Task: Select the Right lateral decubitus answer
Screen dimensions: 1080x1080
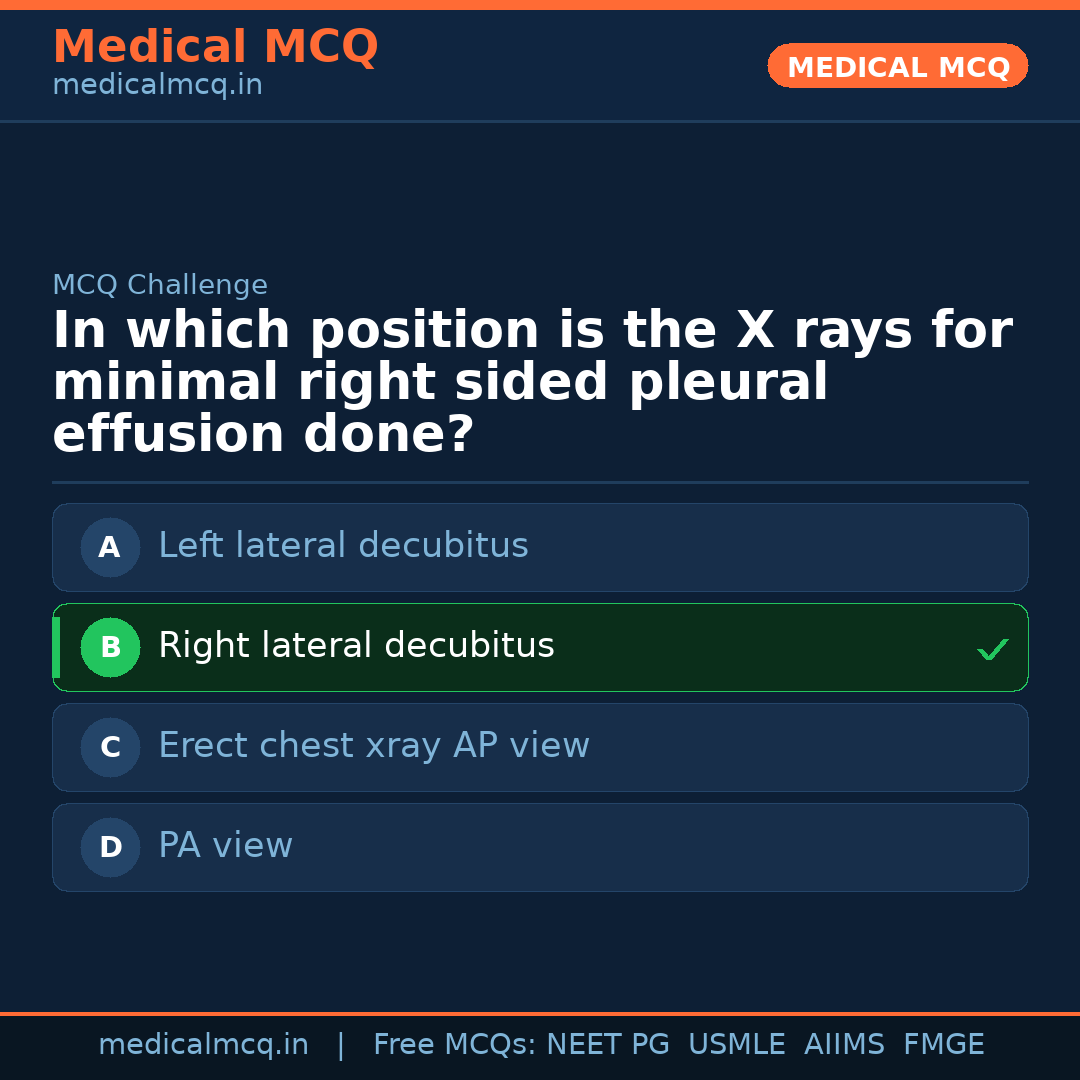Action: coord(356,646)
